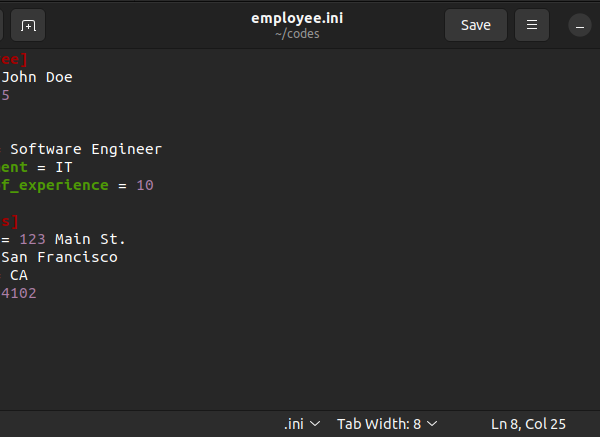Viewport: 600px width, 437px height.
Task: Click the f_experience key text
Action: pyautogui.click(x=55, y=186)
